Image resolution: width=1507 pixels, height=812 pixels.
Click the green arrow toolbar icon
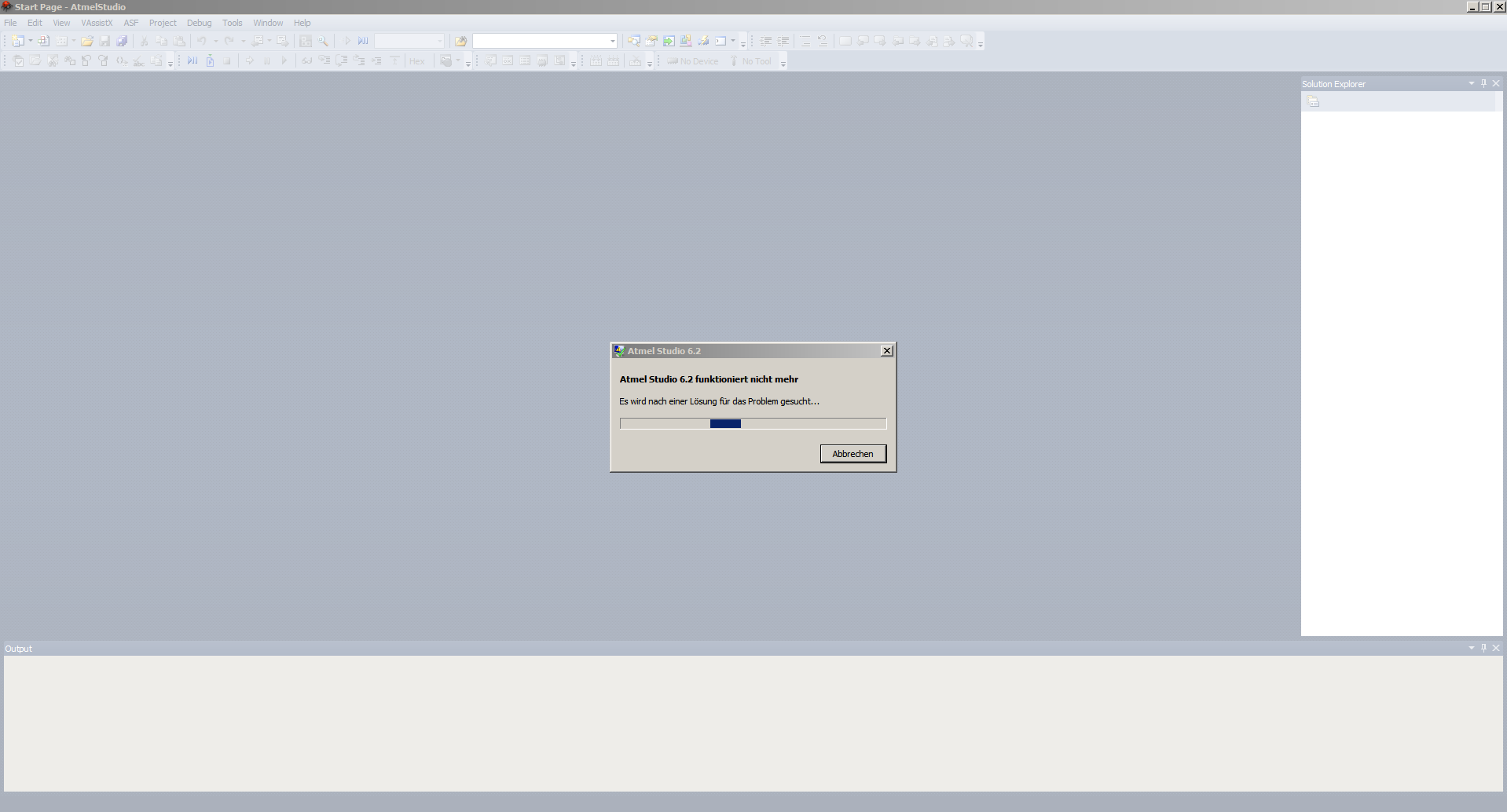[x=669, y=41]
